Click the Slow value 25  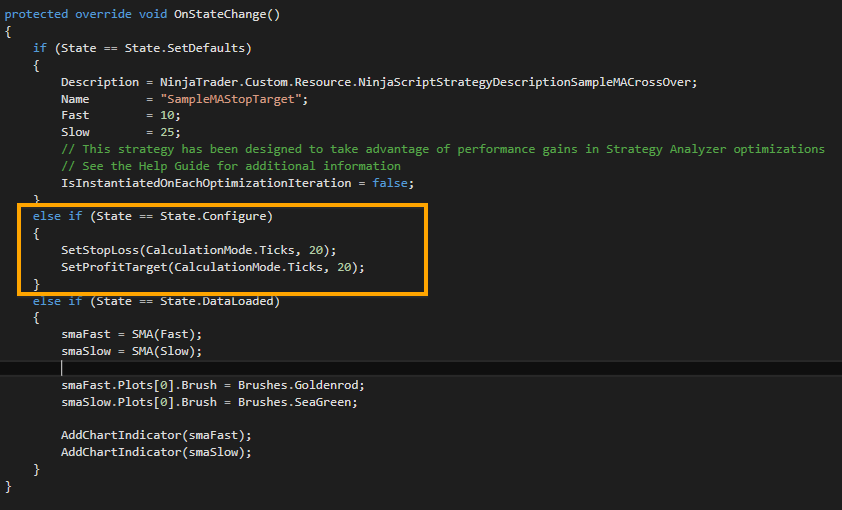click(167, 132)
